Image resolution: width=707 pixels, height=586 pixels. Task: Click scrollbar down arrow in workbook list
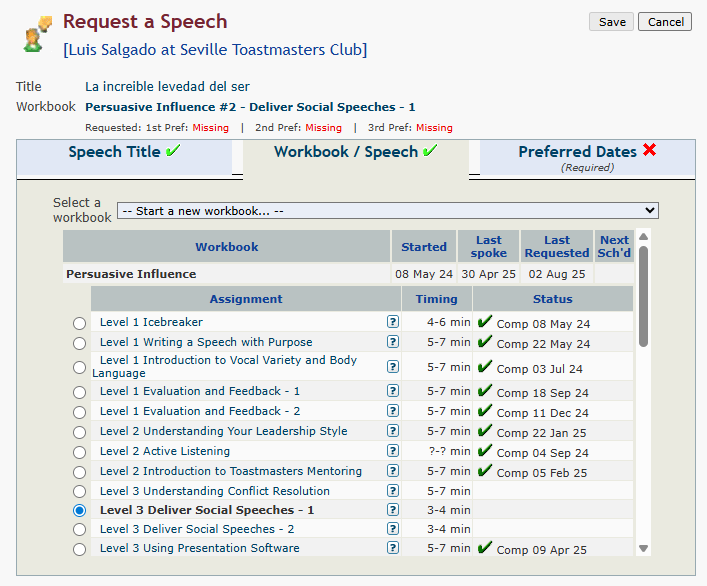click(x=643, y=548)
